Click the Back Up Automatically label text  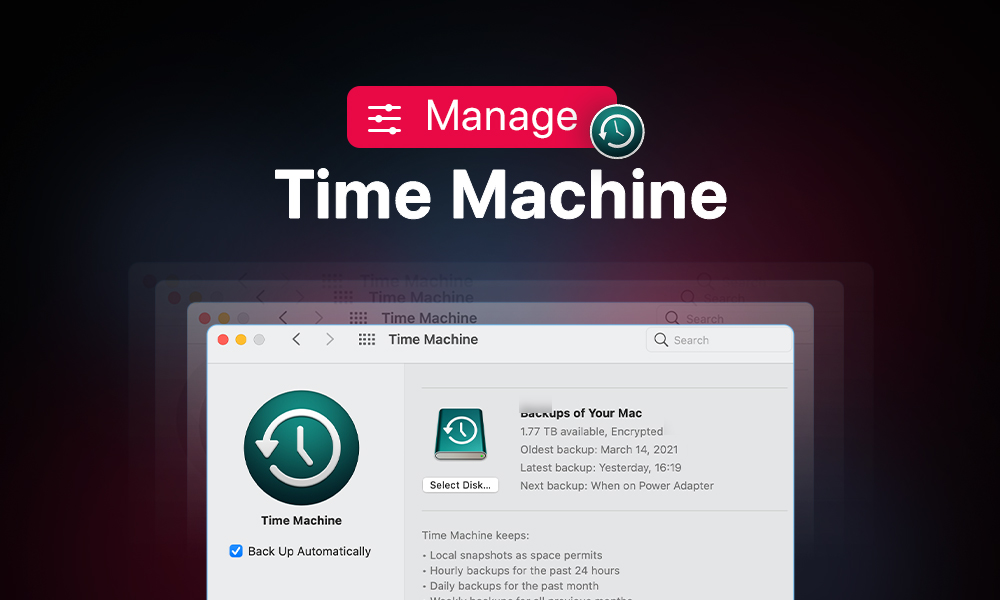309,551
